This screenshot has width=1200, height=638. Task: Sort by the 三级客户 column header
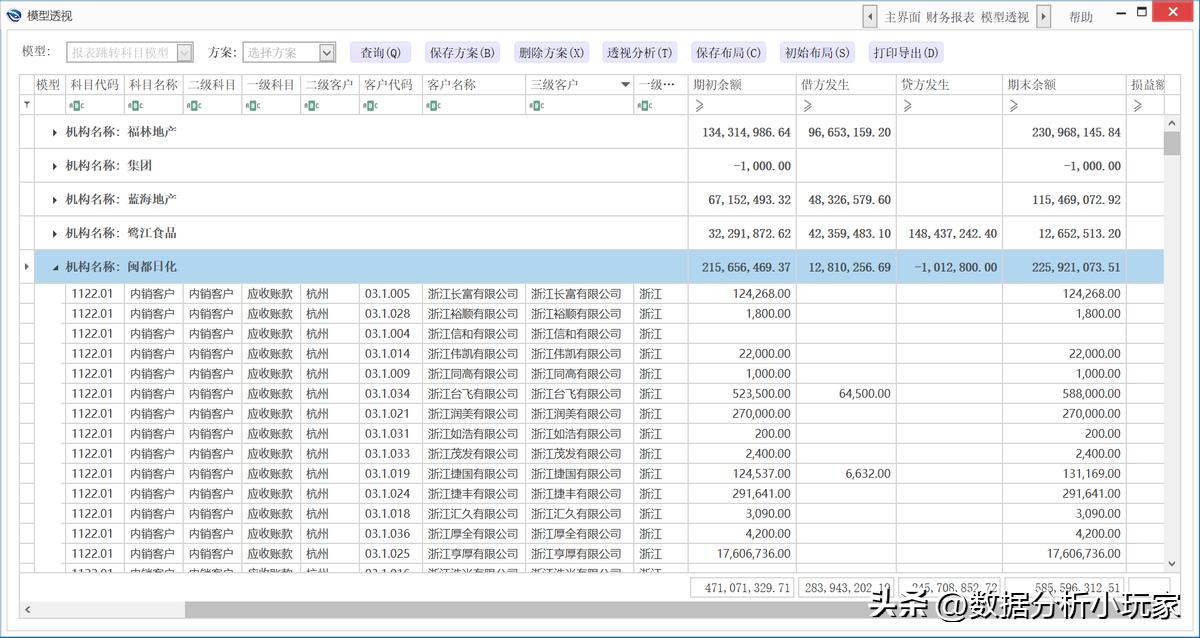click(x=570, y=85)
